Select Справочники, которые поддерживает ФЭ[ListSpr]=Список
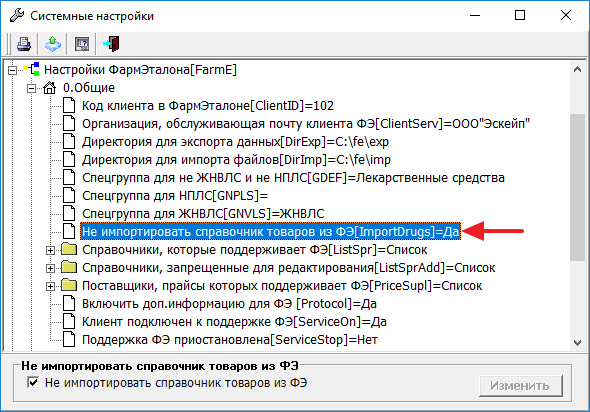The image size is (590, 412). (254, 250)
